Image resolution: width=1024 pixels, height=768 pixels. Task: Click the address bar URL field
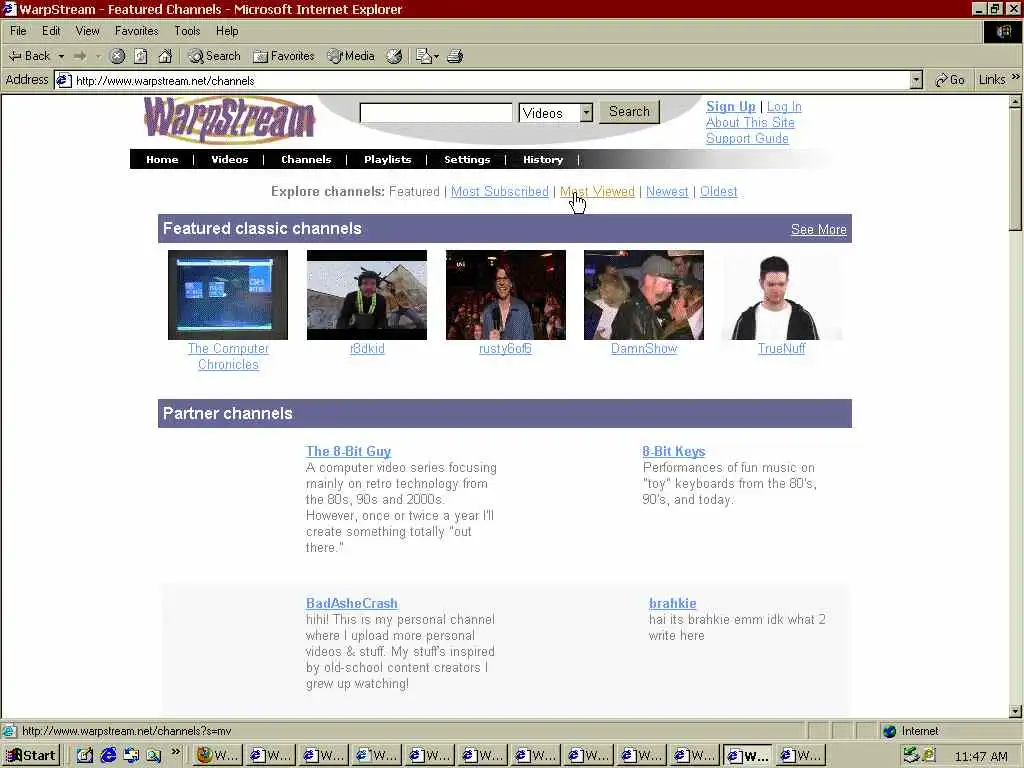pos(482,80)
